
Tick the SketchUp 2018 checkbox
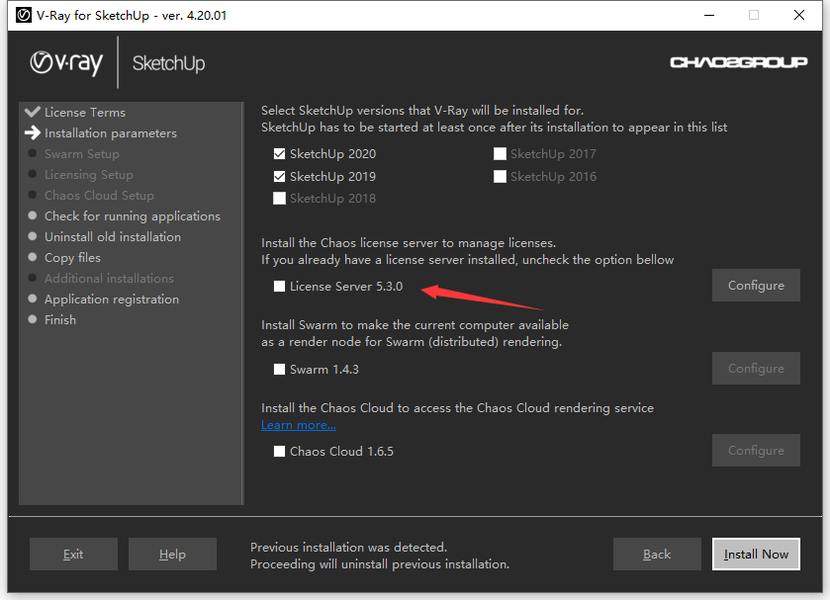(279, 198)
